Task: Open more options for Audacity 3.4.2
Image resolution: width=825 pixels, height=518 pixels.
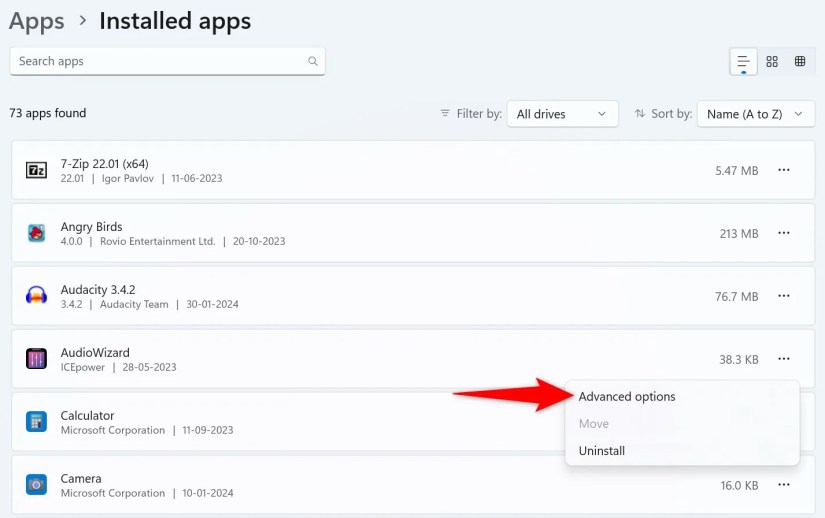Action: point(784,296)
